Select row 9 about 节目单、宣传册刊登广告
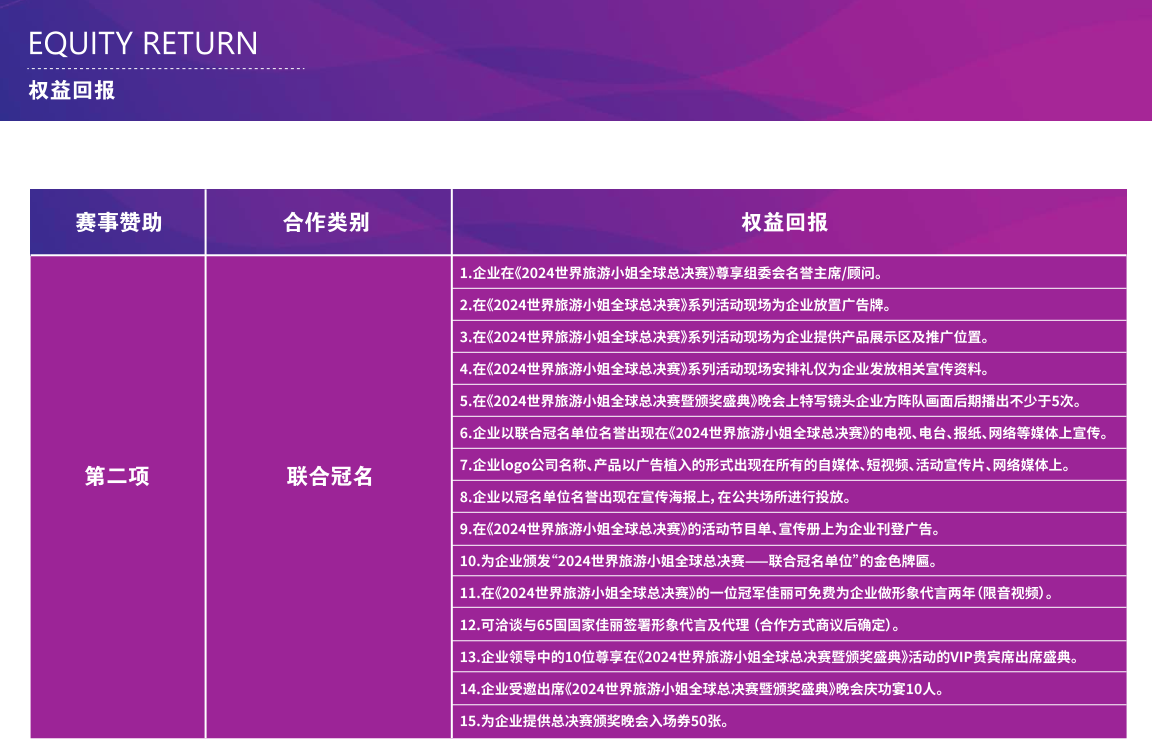 [789, 529]
